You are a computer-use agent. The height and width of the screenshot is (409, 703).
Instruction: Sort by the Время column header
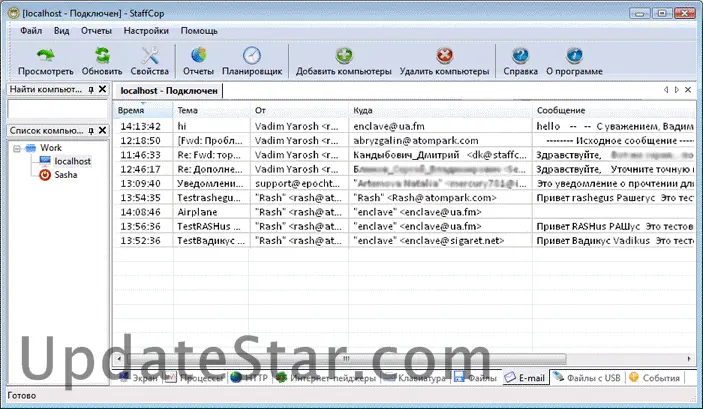tap(143, 110)
